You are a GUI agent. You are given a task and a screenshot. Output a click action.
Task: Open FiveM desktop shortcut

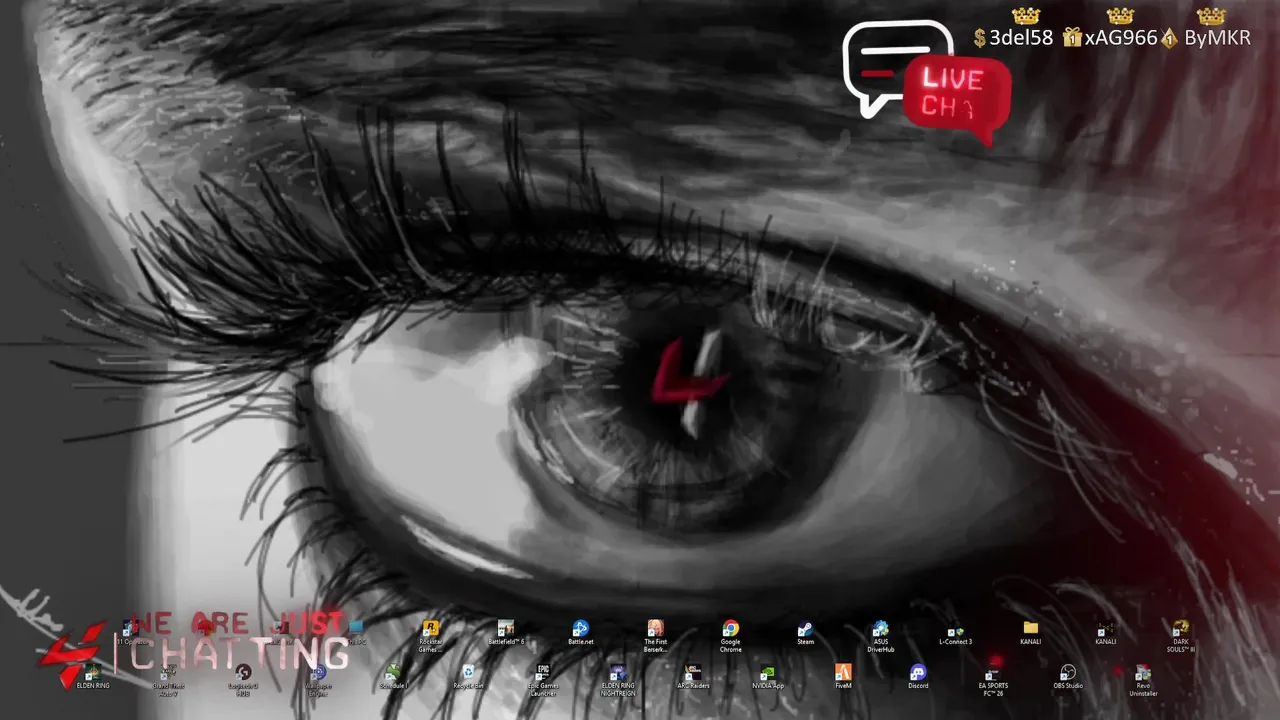pos(843,677)
